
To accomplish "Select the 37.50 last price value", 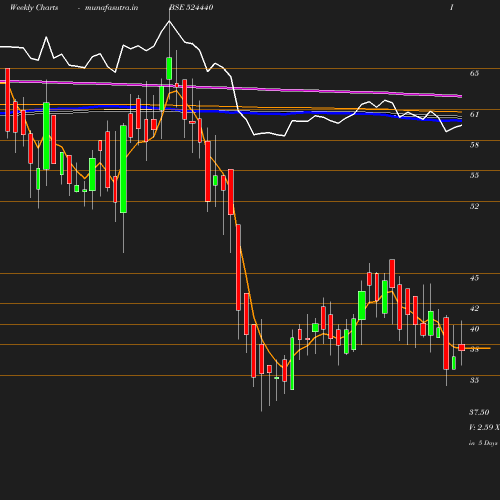I will [479, 412].
